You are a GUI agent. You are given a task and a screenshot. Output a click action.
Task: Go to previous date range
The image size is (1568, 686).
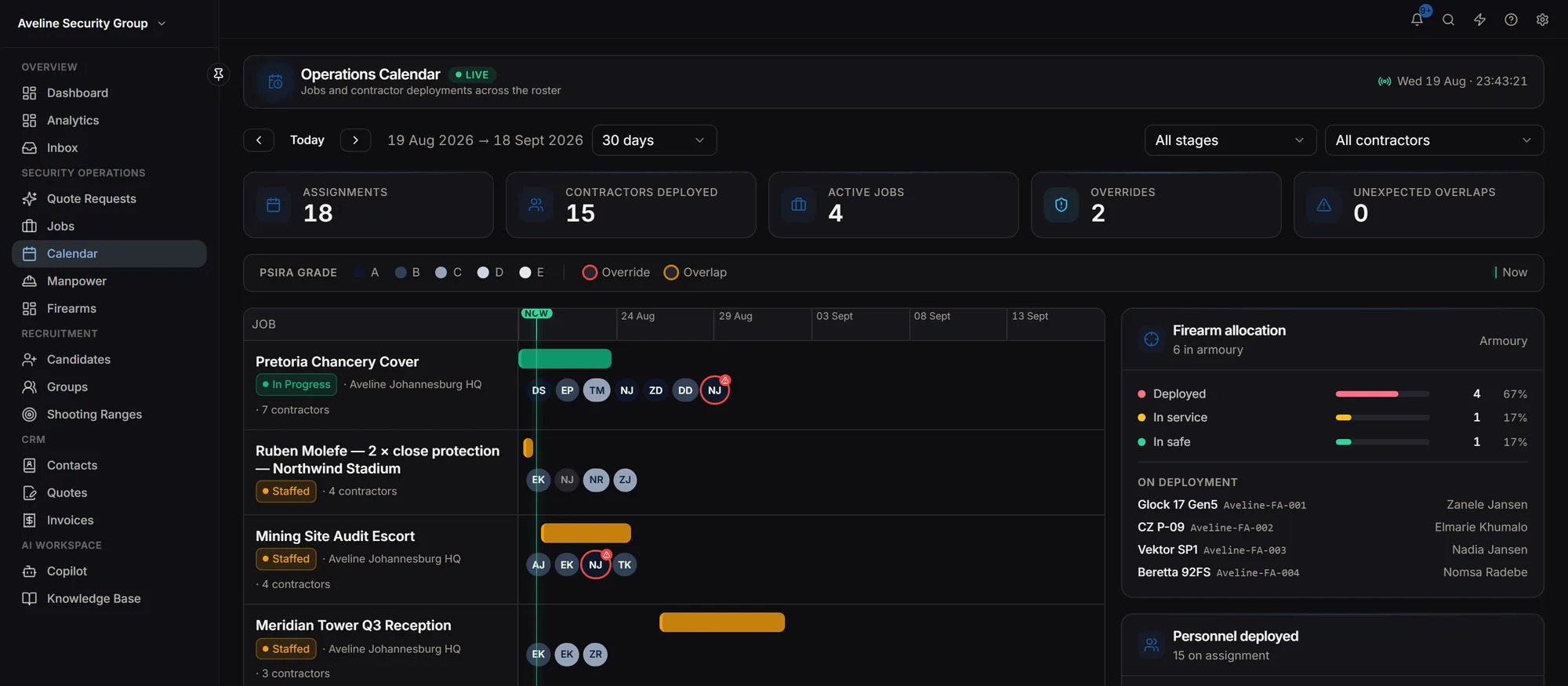[x=259, y=140]
